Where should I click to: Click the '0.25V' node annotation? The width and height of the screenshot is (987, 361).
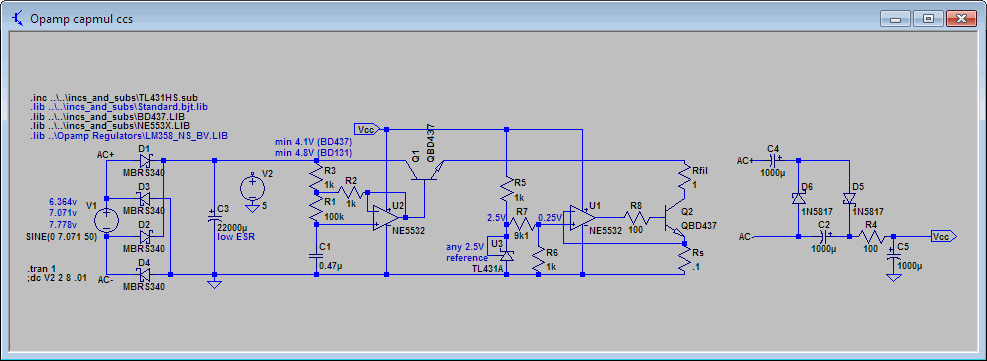click(x=551, y=217)
